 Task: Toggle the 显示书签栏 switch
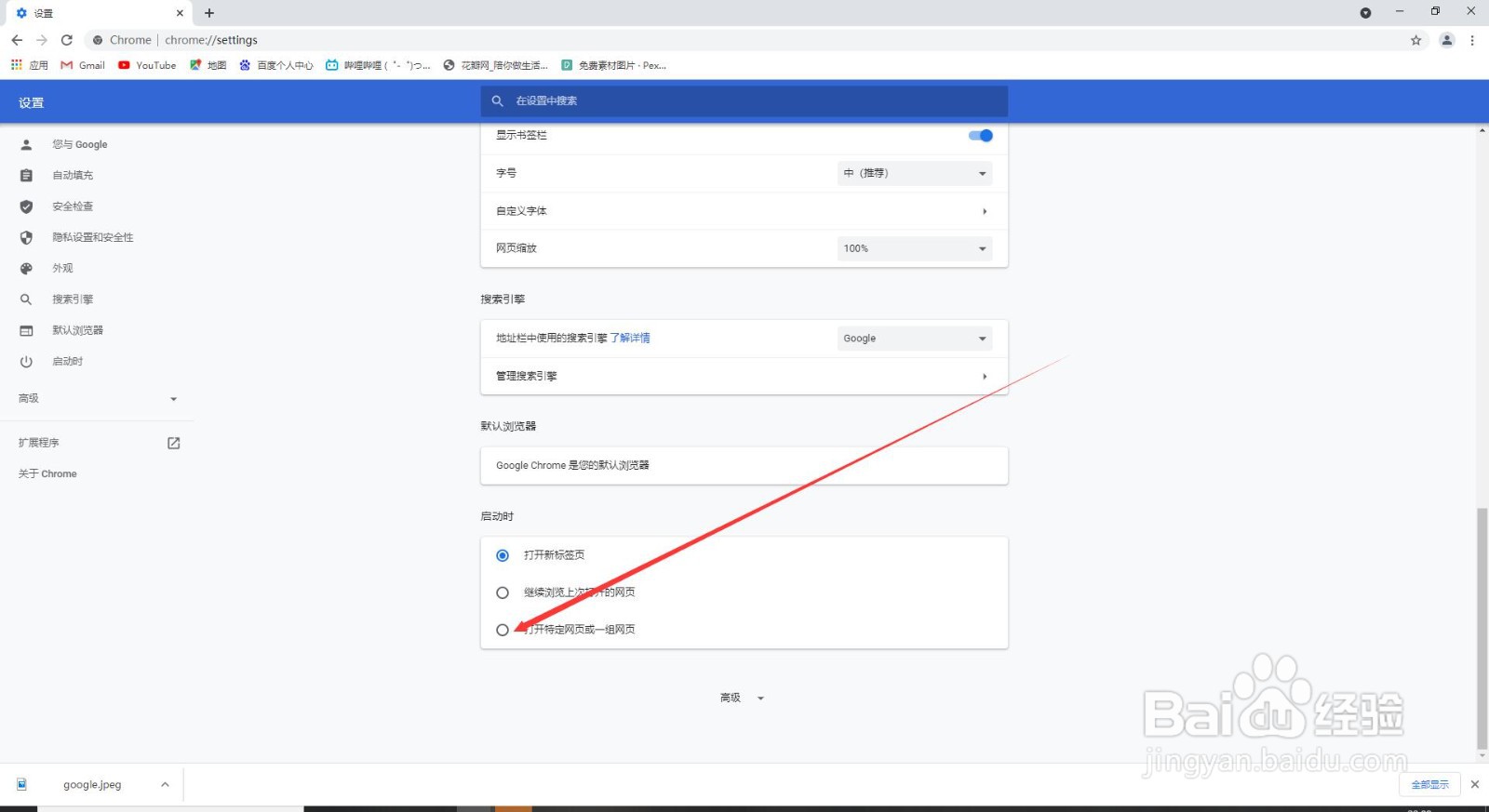click(x=981, y=136)
